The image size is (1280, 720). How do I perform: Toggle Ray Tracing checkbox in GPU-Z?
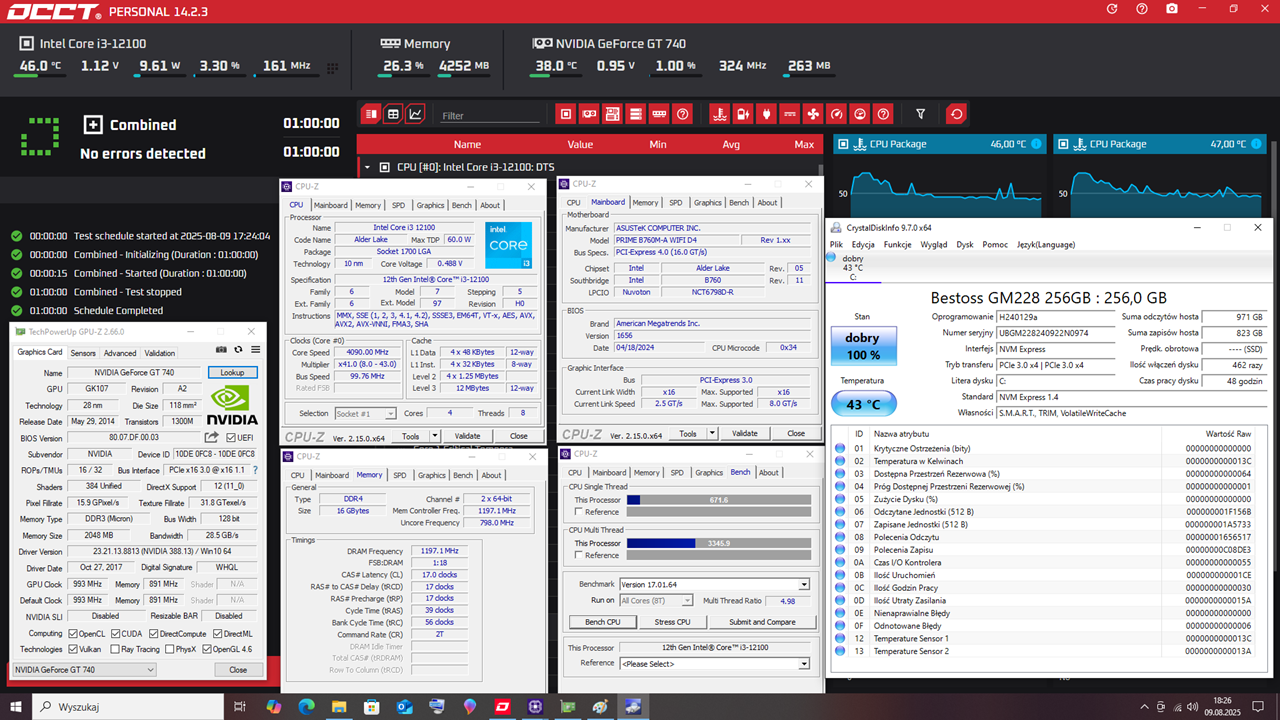click(x=113, y=649)
